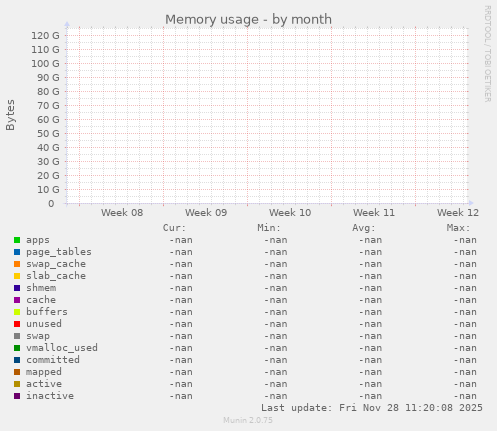Click the 'apps' legend label
497x431 pixels.
pyautogui.click(x=38, y=240)
